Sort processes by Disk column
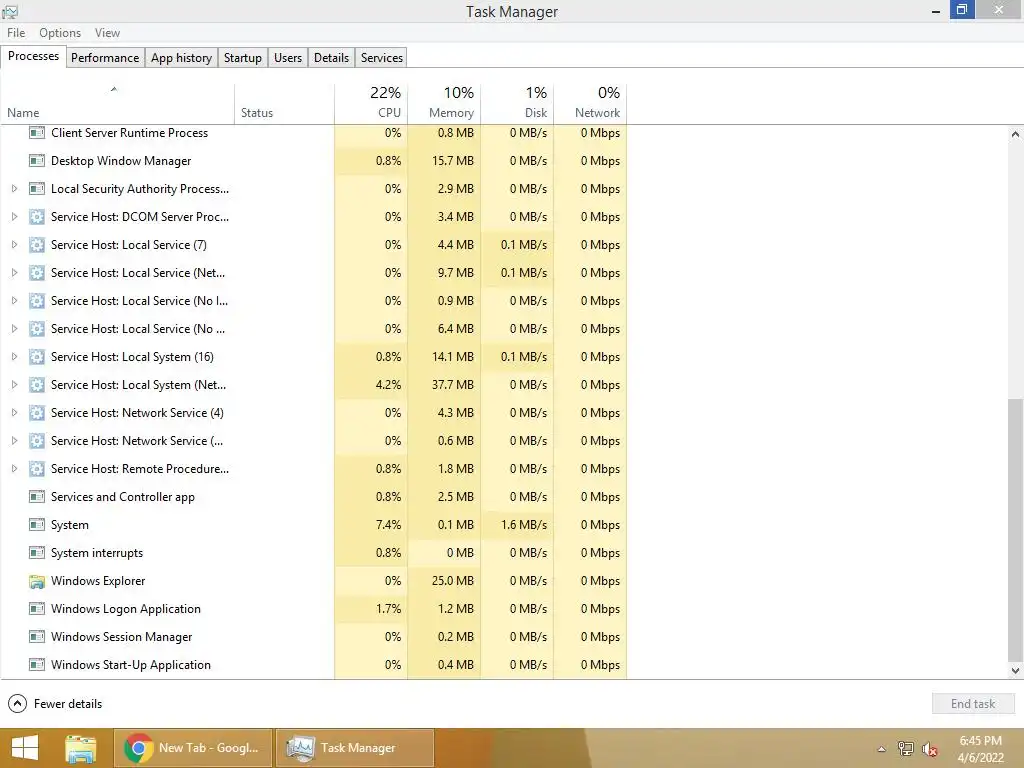The width and height of the screenshot is (1024, 768). click(517, 104)
